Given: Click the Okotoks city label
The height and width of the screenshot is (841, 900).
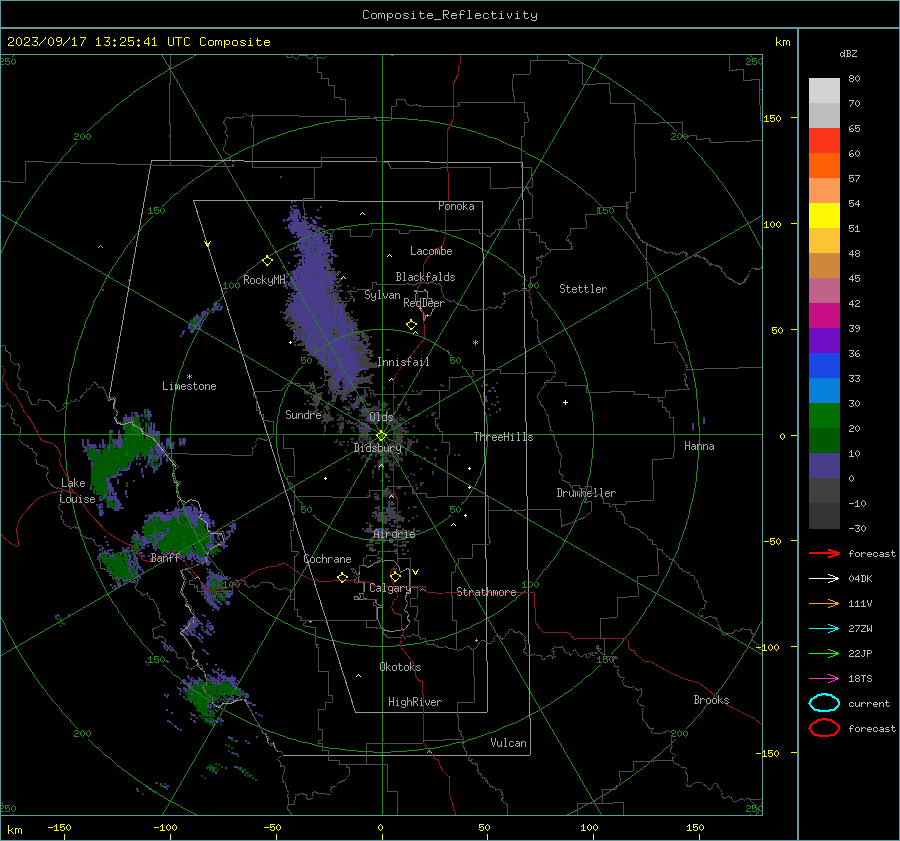Looking at the screenshot, I should 400,667.
